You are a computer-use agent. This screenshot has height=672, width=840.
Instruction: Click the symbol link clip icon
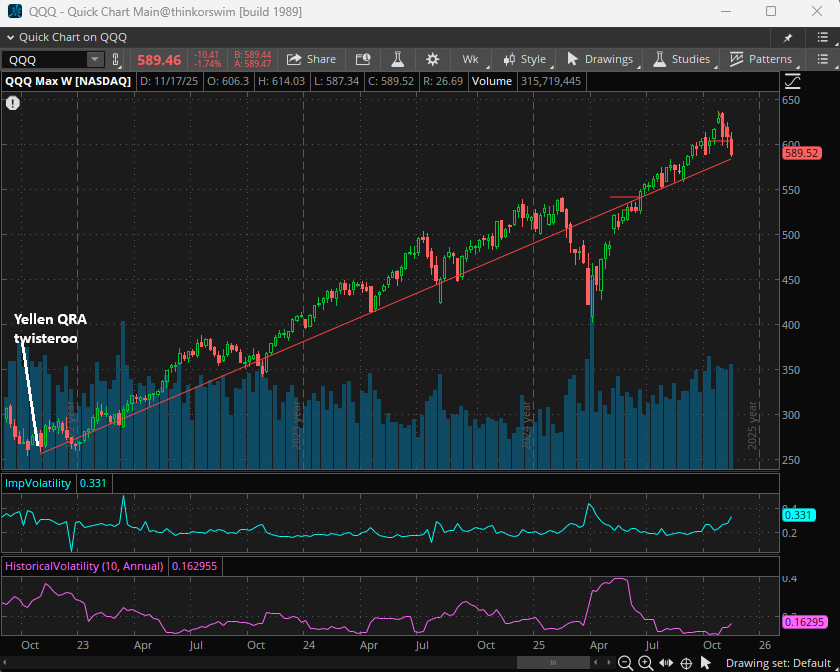pyautogui.click(x=115, y=59)
